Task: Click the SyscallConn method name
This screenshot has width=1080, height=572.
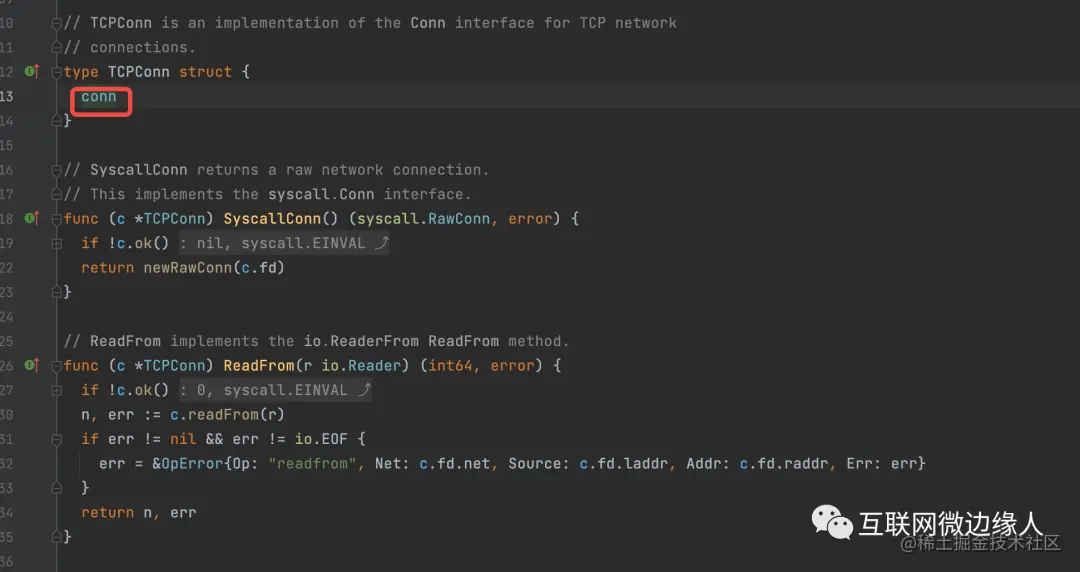Action: pos(272,218)
